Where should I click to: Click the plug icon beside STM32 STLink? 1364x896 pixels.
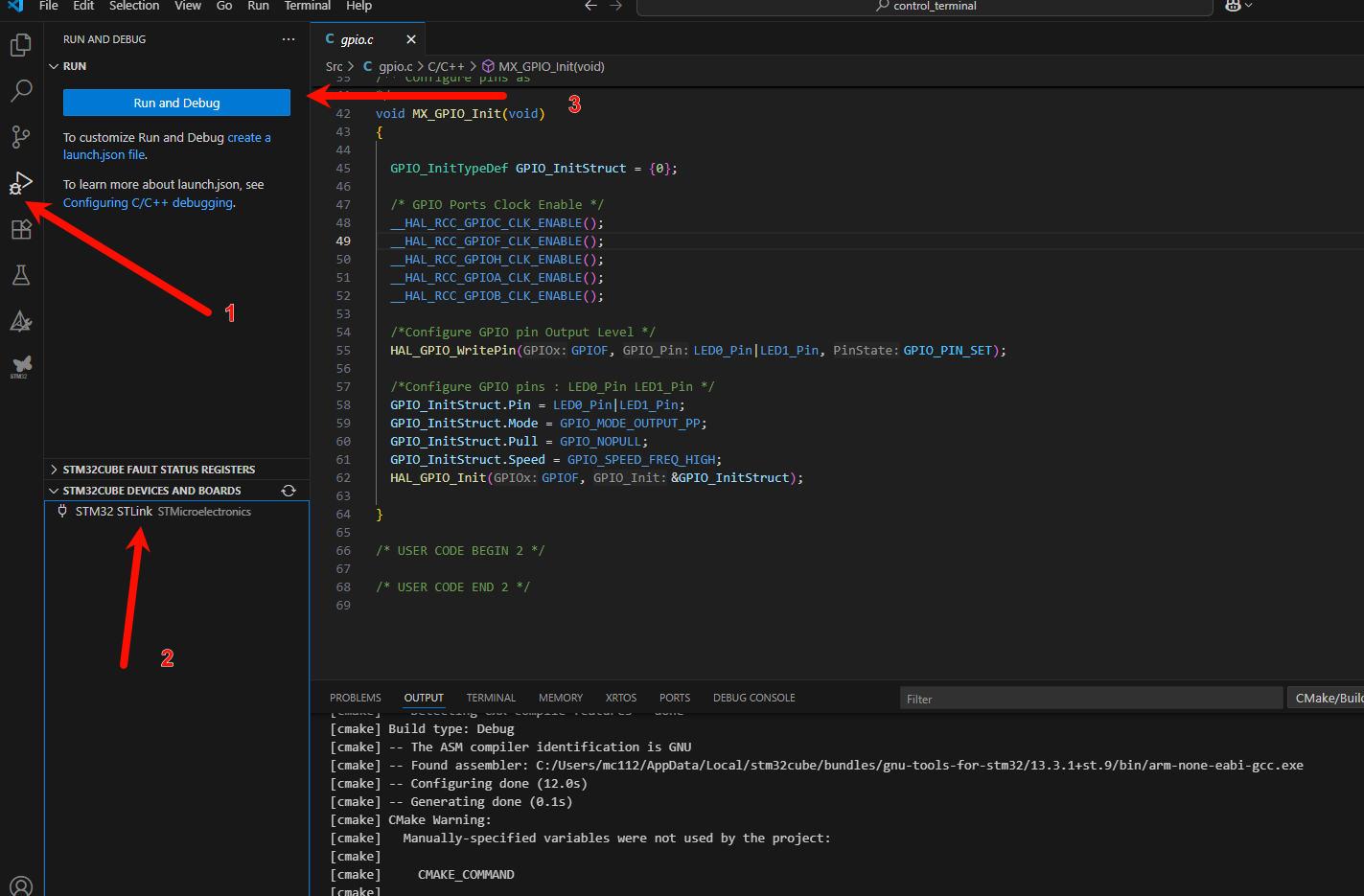[x=62, y=512]
